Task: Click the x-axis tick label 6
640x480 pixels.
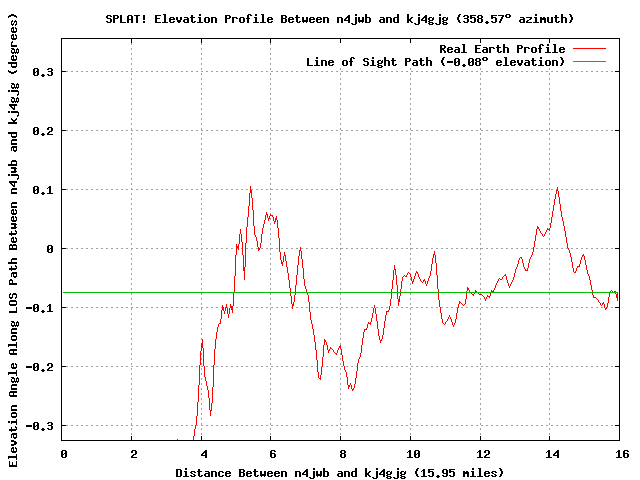Action: pyautogui.click(x=273, y=454)
